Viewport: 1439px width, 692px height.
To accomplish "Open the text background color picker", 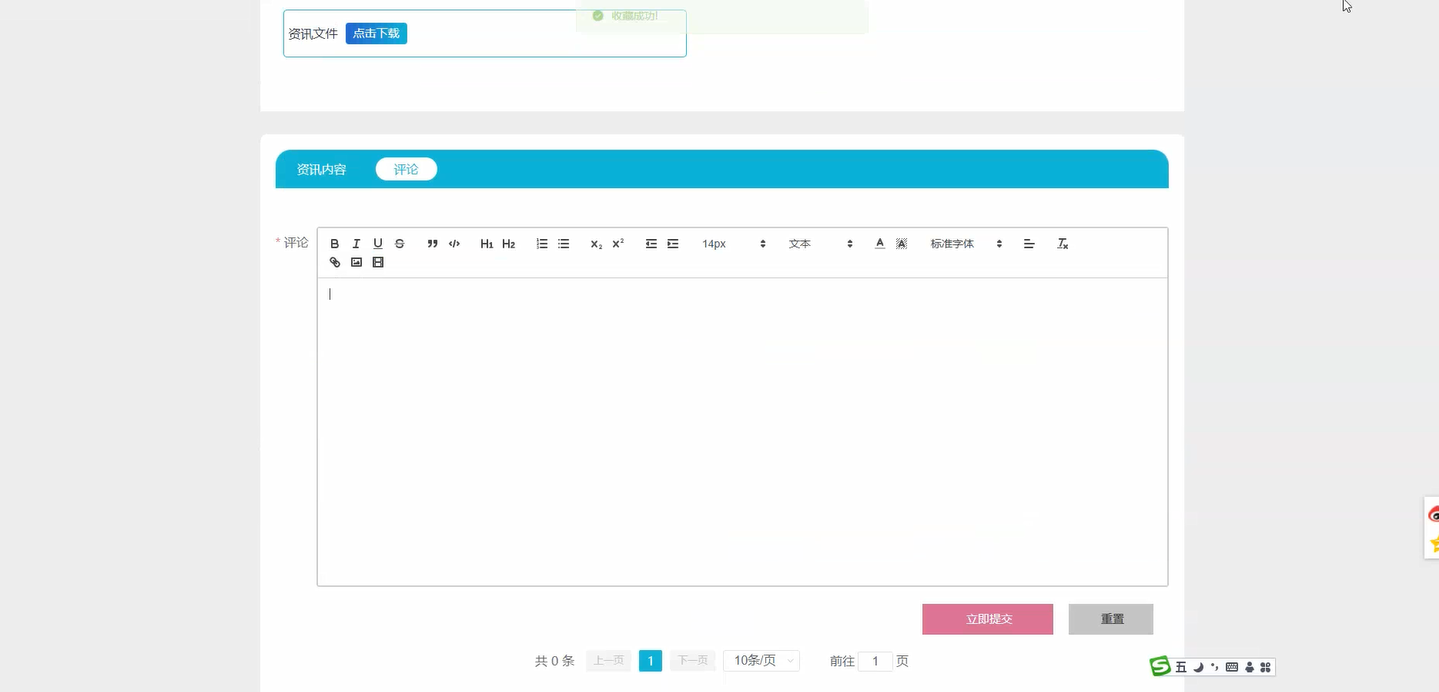I will click(x=902, y=244).
